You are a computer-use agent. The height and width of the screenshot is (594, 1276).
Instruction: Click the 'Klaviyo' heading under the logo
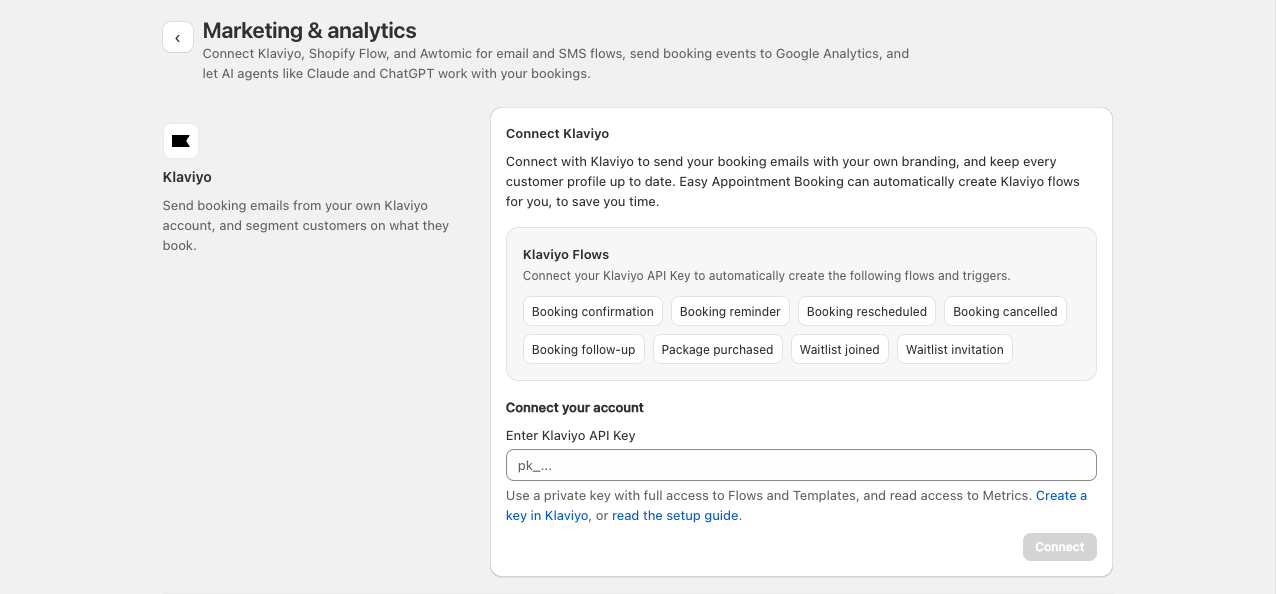(187, 177)
